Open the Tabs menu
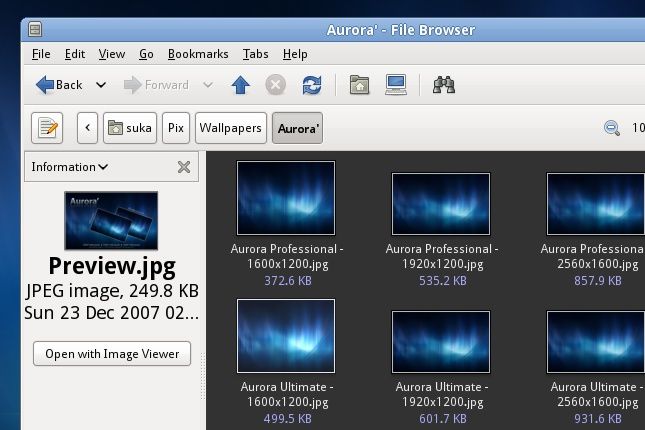Viewport: 645px width, 430px height. 255,54
